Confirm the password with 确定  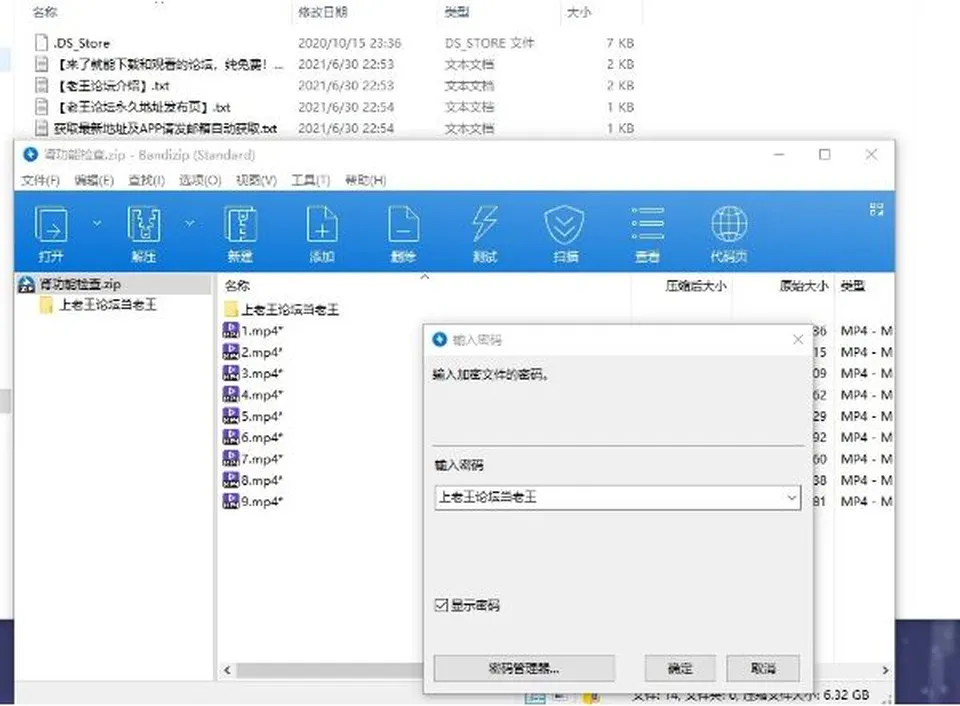pos(680,668)
